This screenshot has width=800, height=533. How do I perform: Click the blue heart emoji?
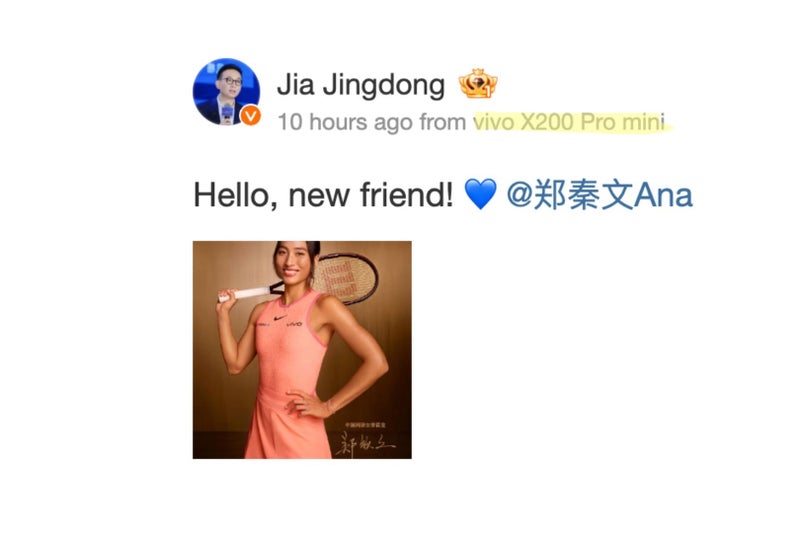pos(480,194)
